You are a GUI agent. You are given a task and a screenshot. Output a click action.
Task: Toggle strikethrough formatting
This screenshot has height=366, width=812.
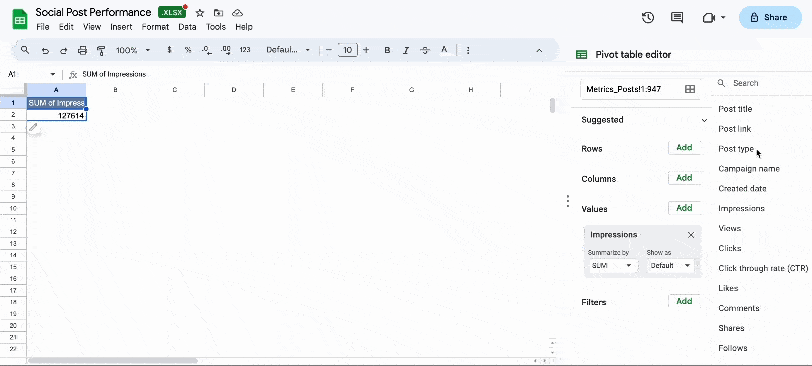pos(425,50)
